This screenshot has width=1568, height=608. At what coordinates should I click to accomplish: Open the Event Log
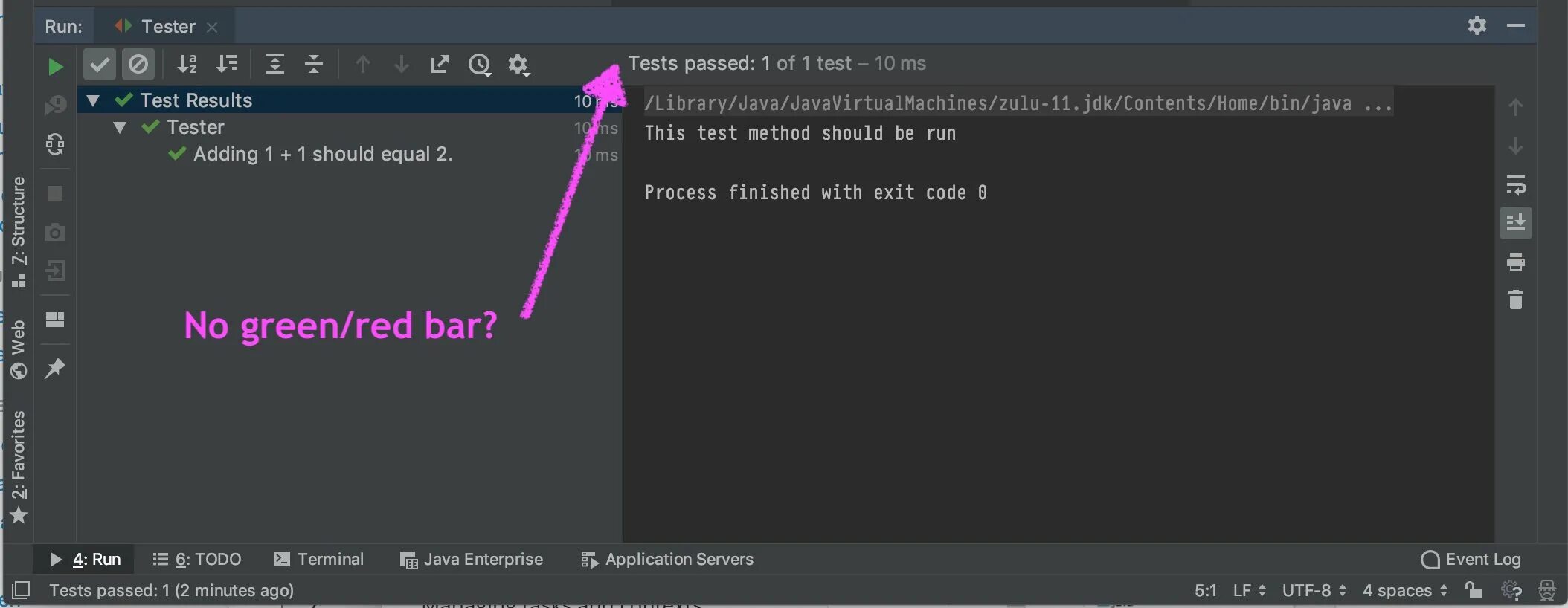[x=1471, y=559]
